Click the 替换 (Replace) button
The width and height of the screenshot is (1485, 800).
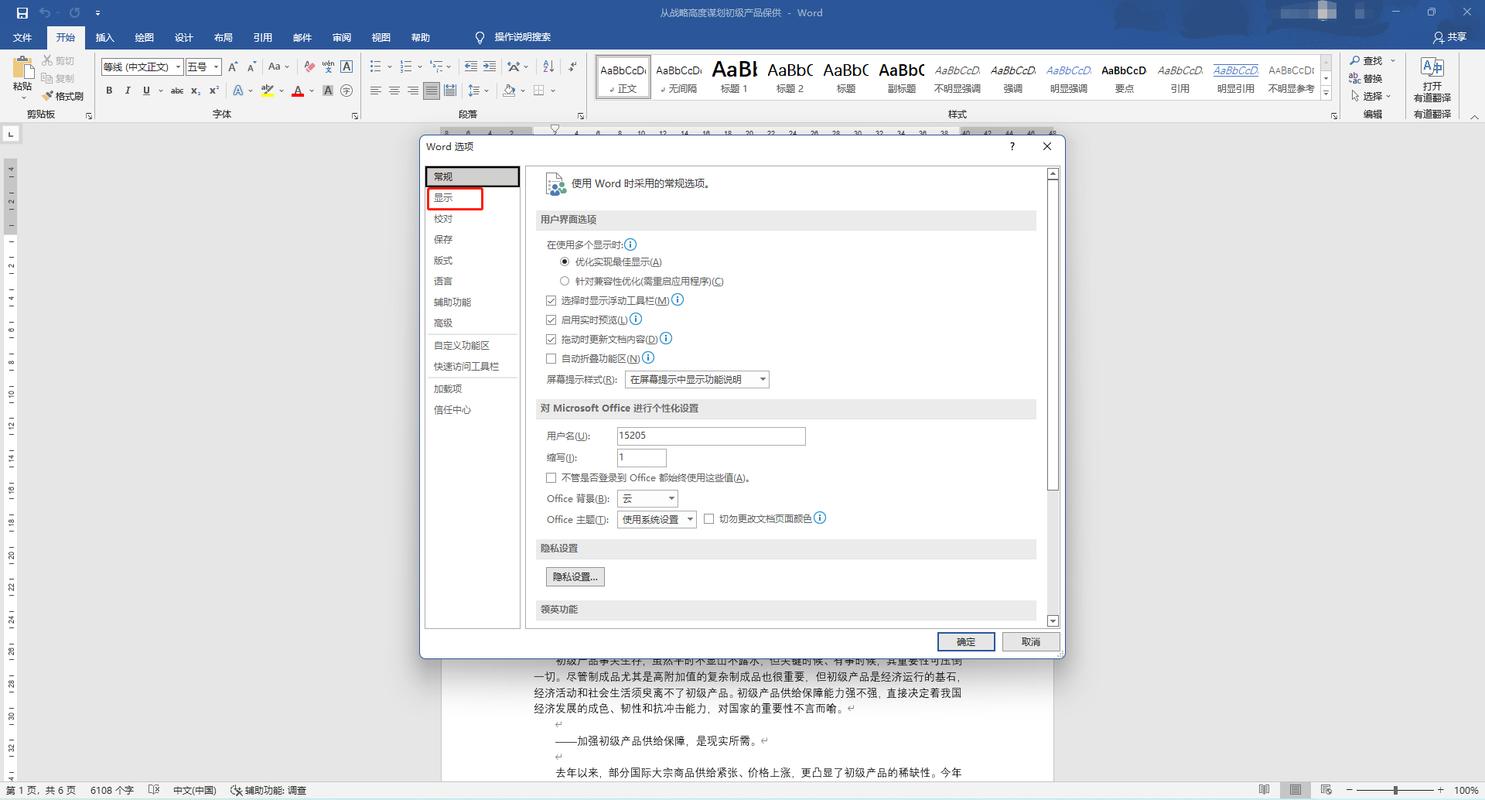(1366, 79)
